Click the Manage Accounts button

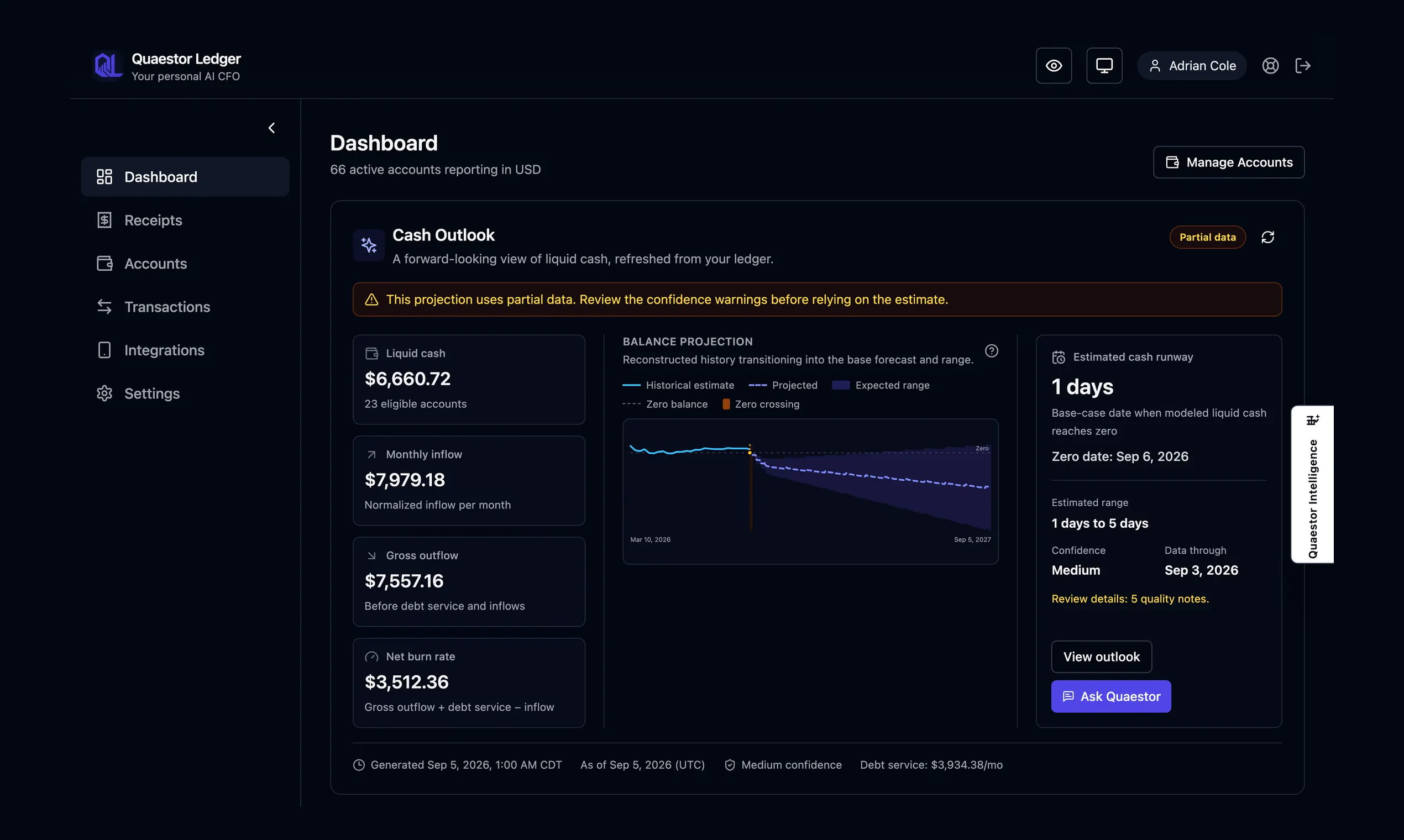(1228, 162)
